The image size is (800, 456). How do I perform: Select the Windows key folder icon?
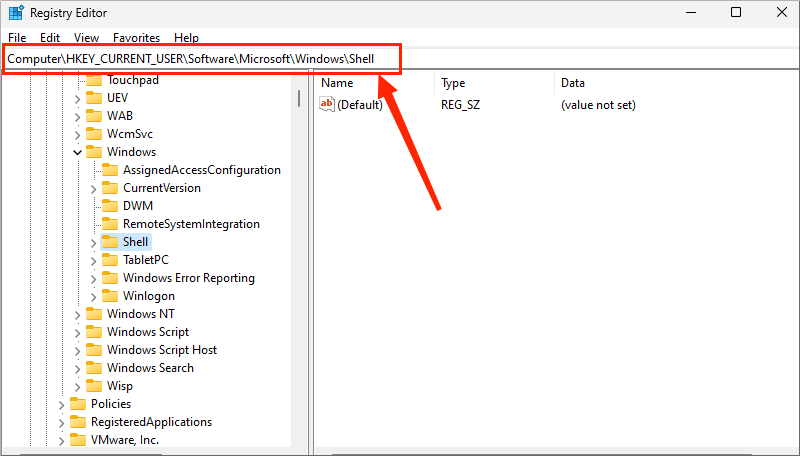94,151
